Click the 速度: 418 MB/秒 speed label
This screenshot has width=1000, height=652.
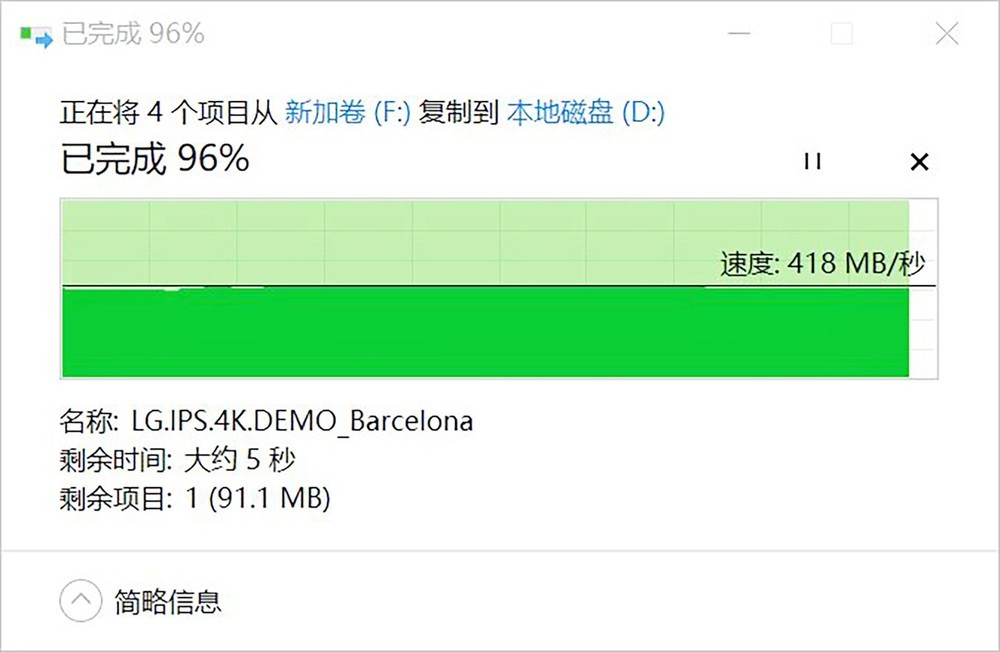pos(823,263)
